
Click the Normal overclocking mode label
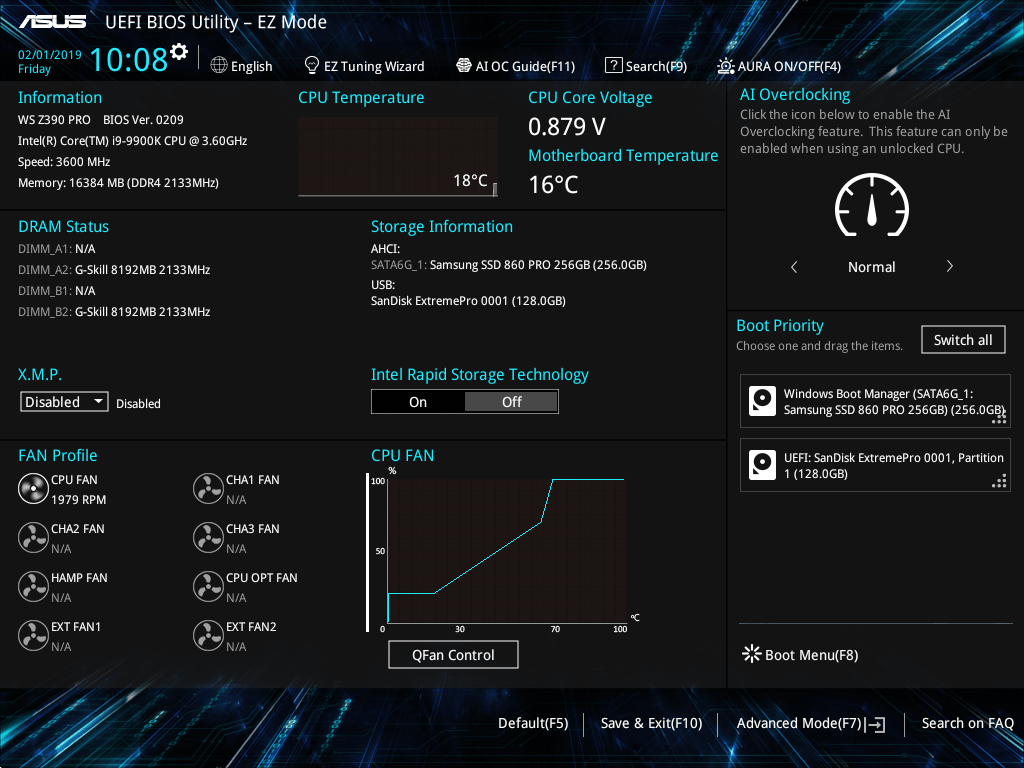[x=871, y=267]
